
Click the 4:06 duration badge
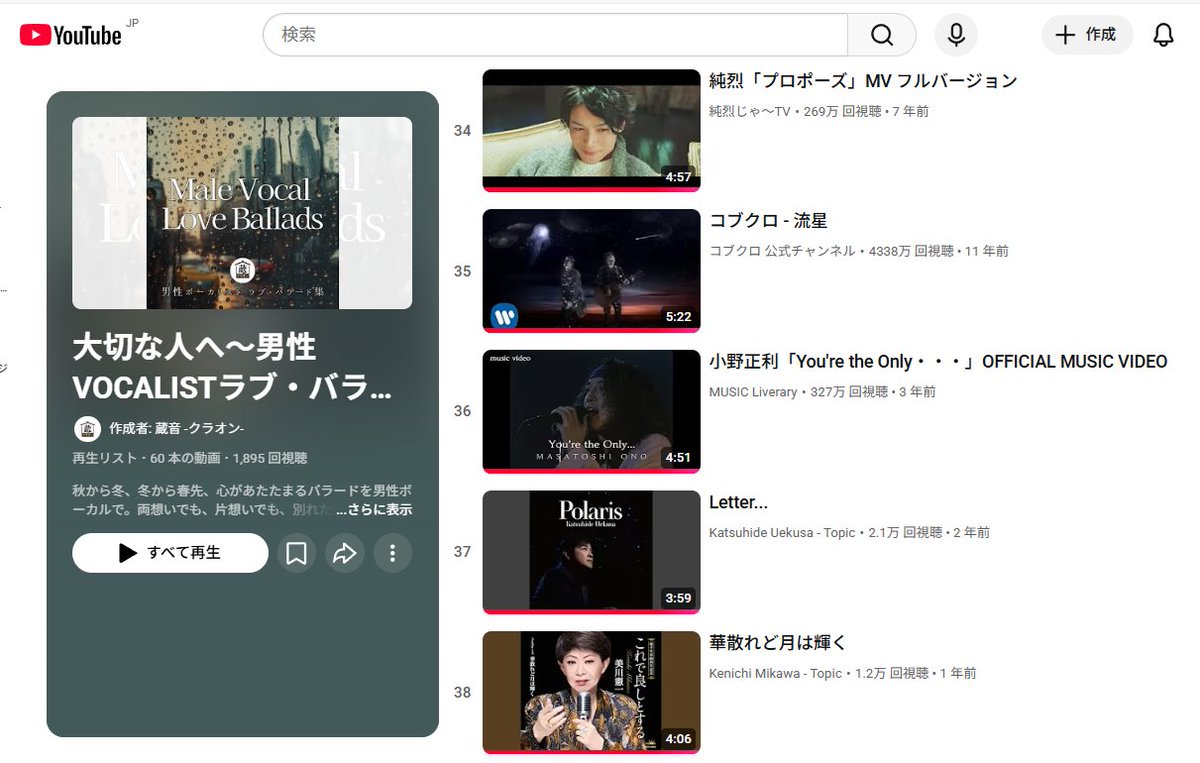[678, 739]
